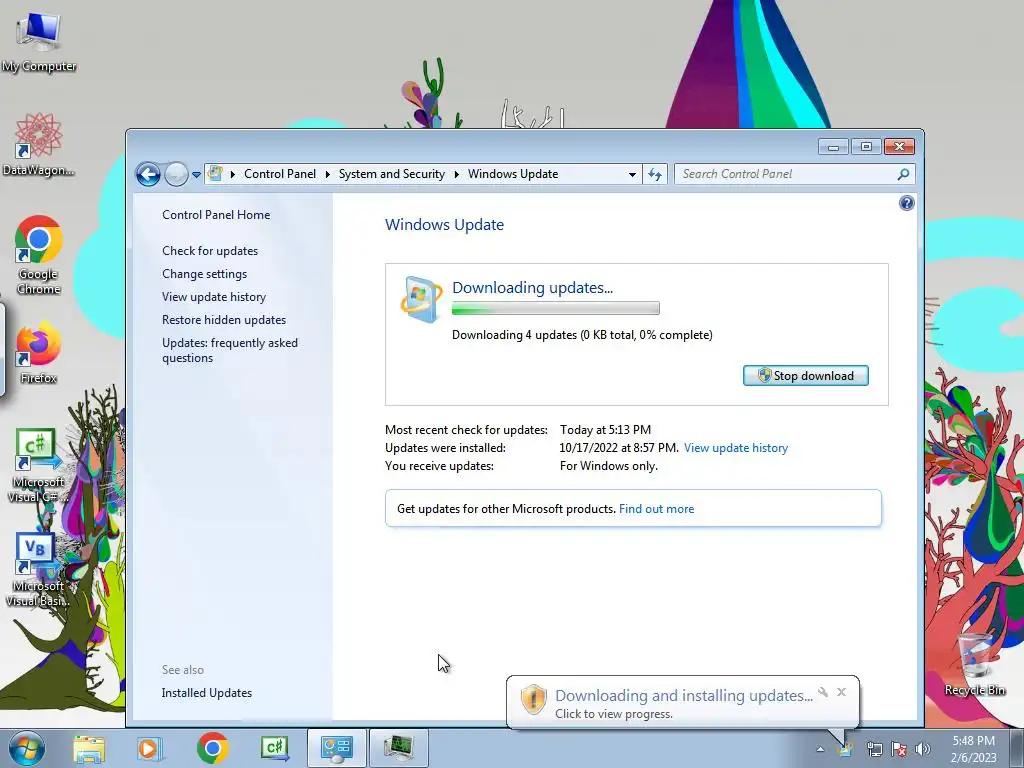This screenshot has width=1024, height=768.
Task: Open My Computer desktop icon
Action: [x=39, y=42]
